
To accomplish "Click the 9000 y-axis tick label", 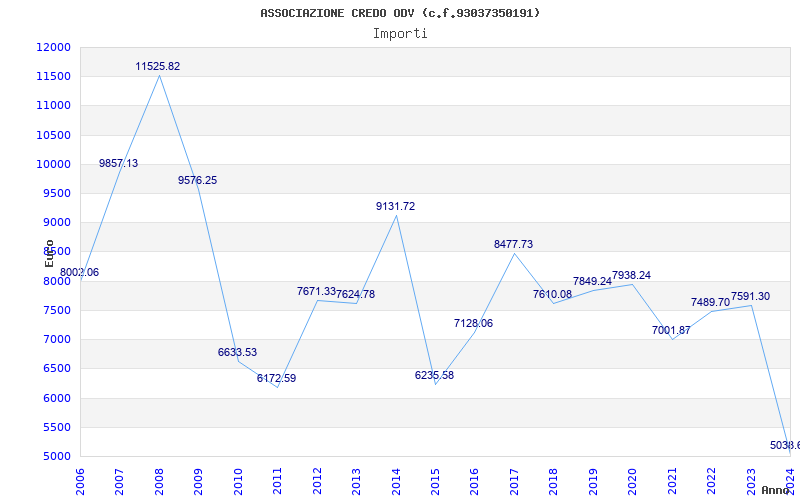I will coord(56,222).
